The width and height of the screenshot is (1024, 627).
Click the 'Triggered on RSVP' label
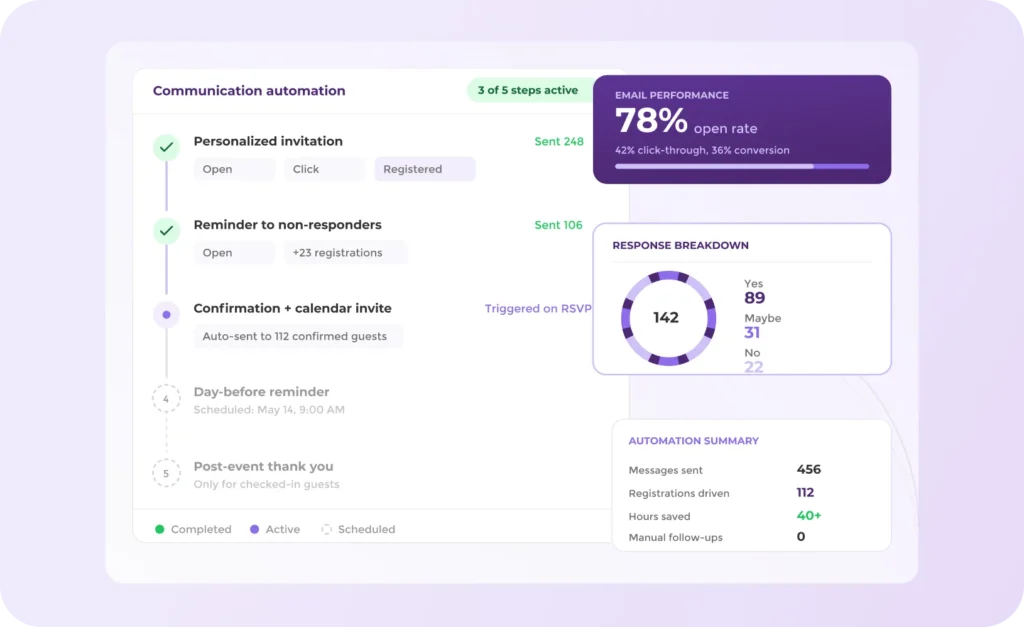(x=538, y=309)
